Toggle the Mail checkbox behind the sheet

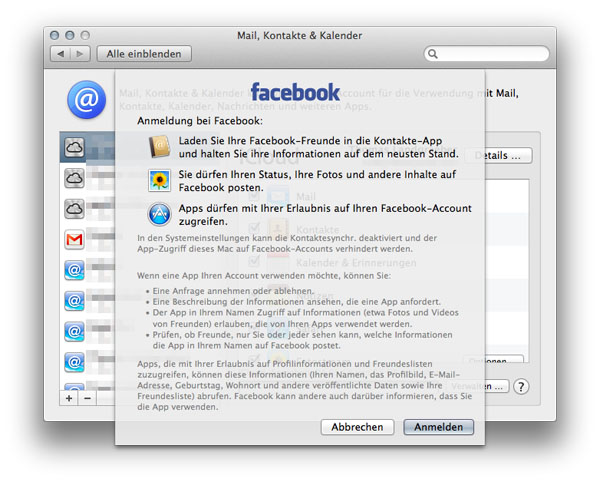pos(254,196)
